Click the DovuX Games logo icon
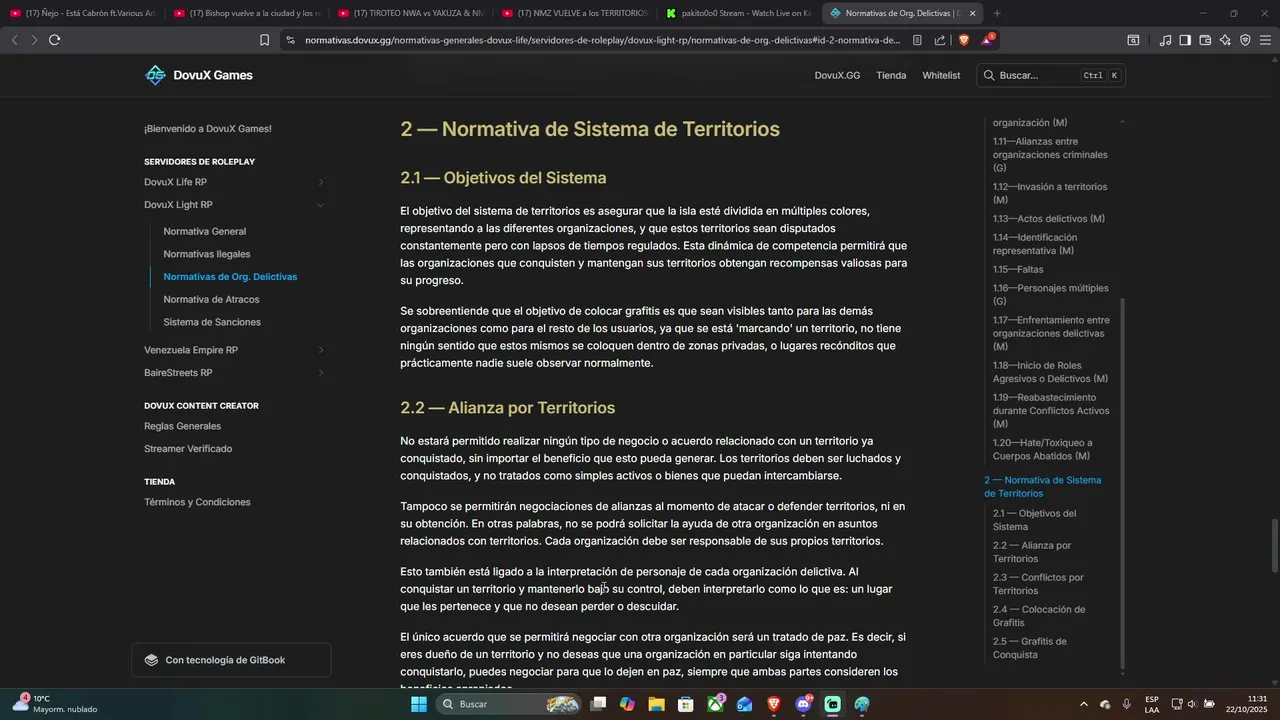 155,75
